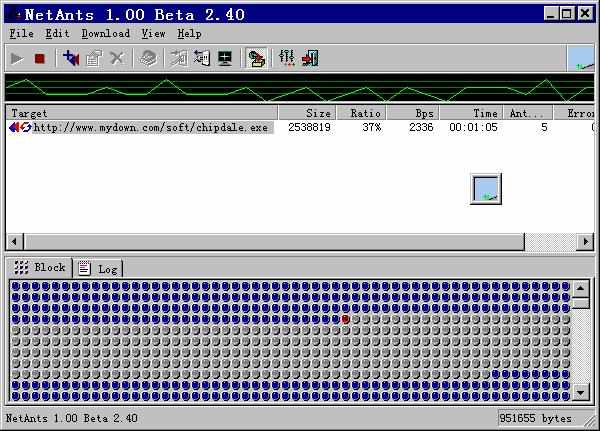Screen dimensions: 600x431
Task: Open options via the sliders icon
Action: 287,58
